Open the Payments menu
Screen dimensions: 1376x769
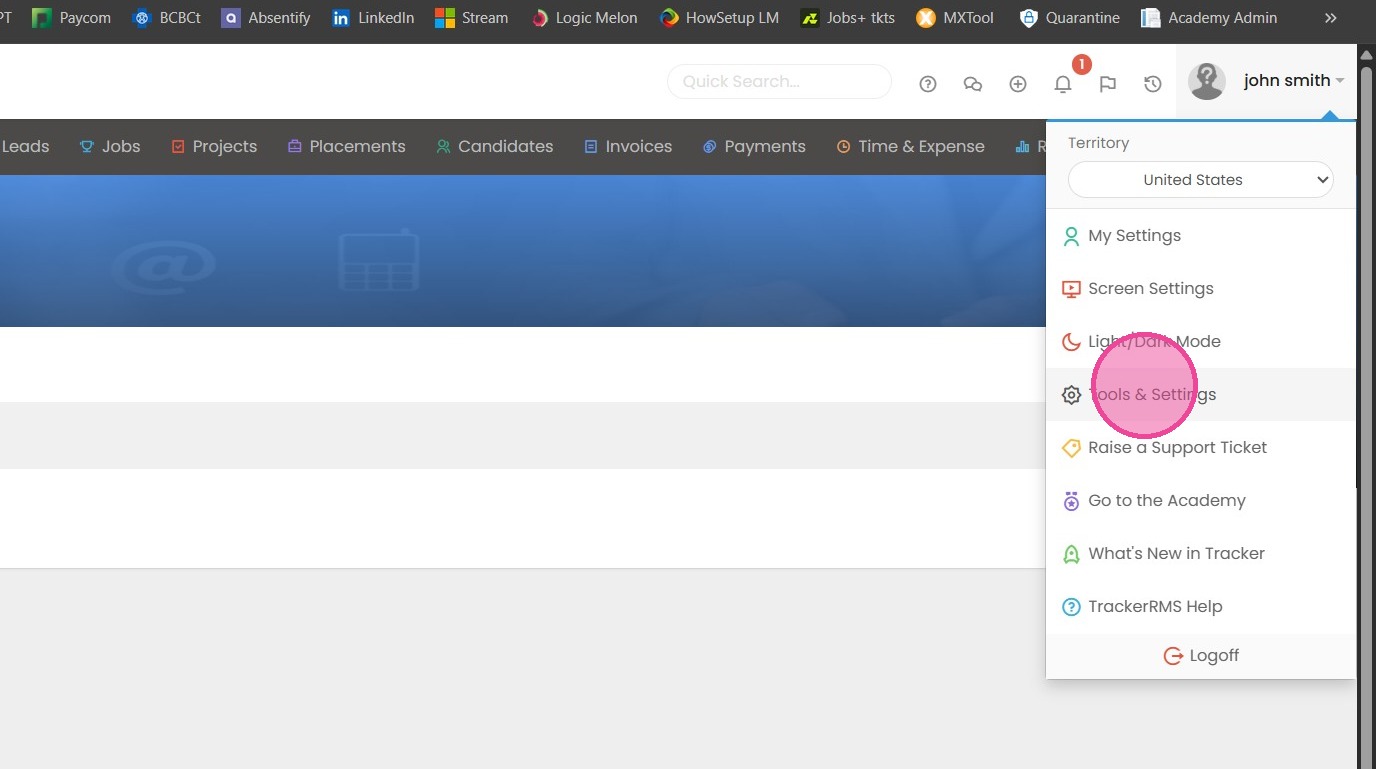click(x=754, y=146)
